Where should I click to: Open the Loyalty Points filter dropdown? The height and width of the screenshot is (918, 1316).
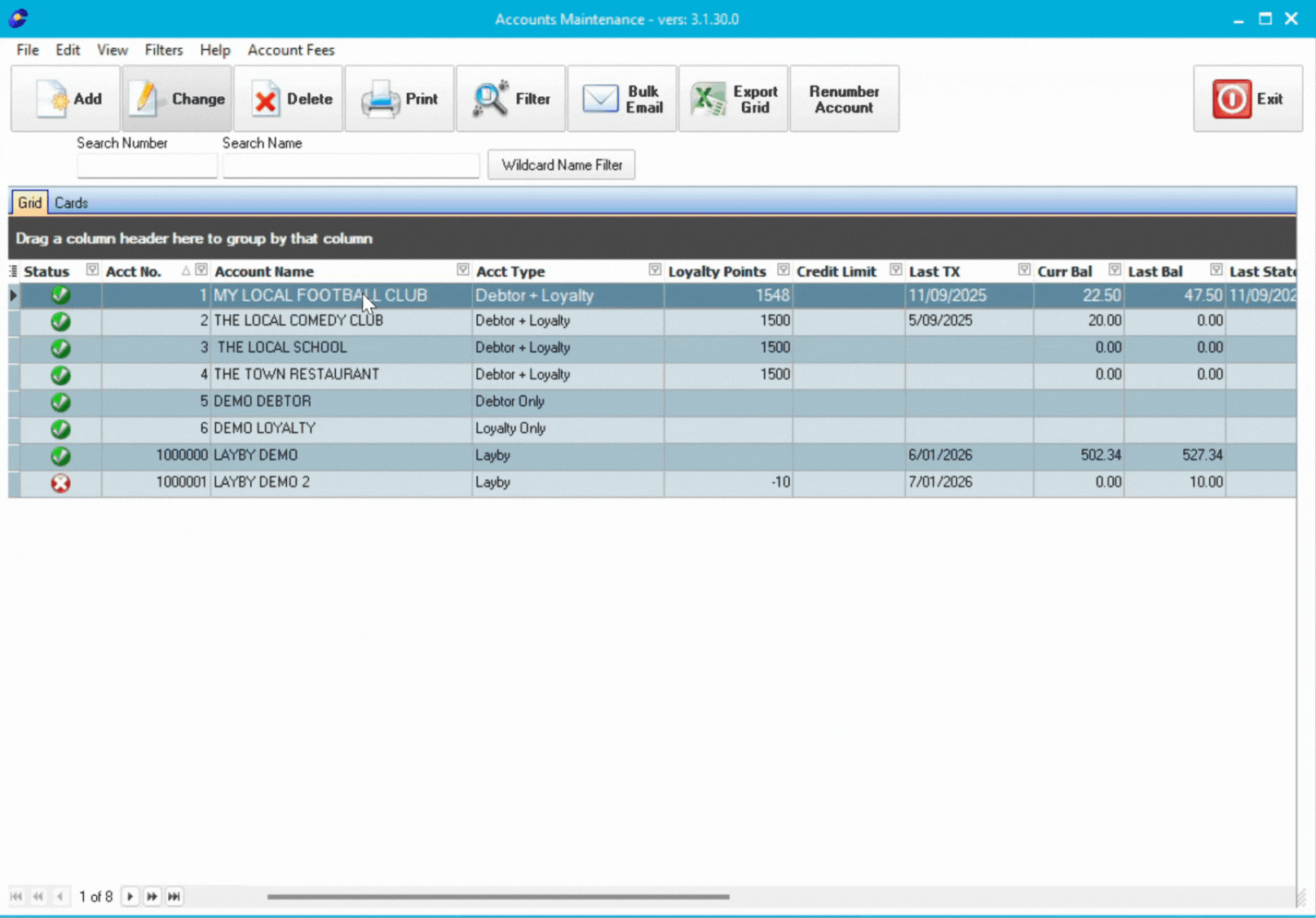point(783,268)
